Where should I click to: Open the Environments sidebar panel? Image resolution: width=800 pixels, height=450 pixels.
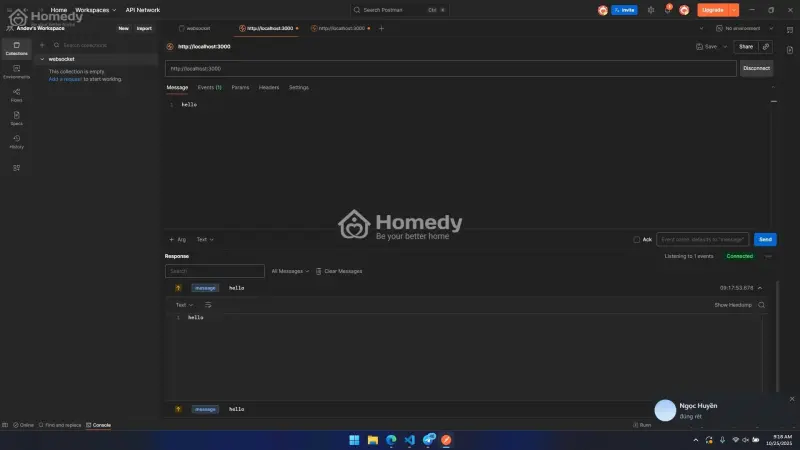point(16,72)
